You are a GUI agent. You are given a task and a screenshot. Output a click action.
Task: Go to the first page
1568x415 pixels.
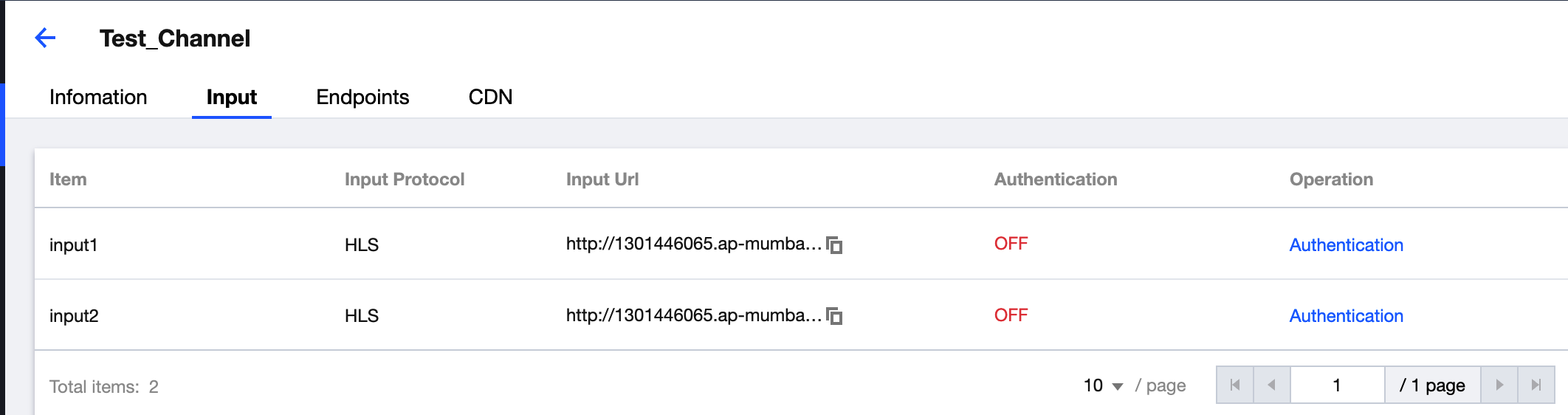[x=1235, y=385]
